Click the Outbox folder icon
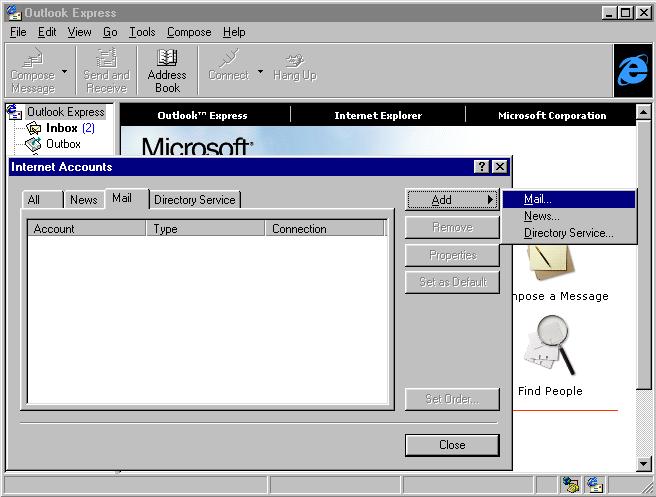The width and height of the screenshot is (656, 497). 33,144
